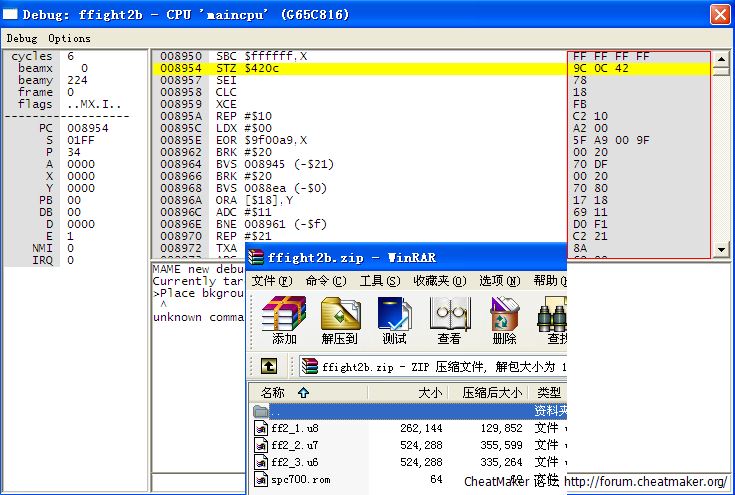Select the ff2_3.u6 file
Viewport: 735px width, 495px height.
pos(295,462)
